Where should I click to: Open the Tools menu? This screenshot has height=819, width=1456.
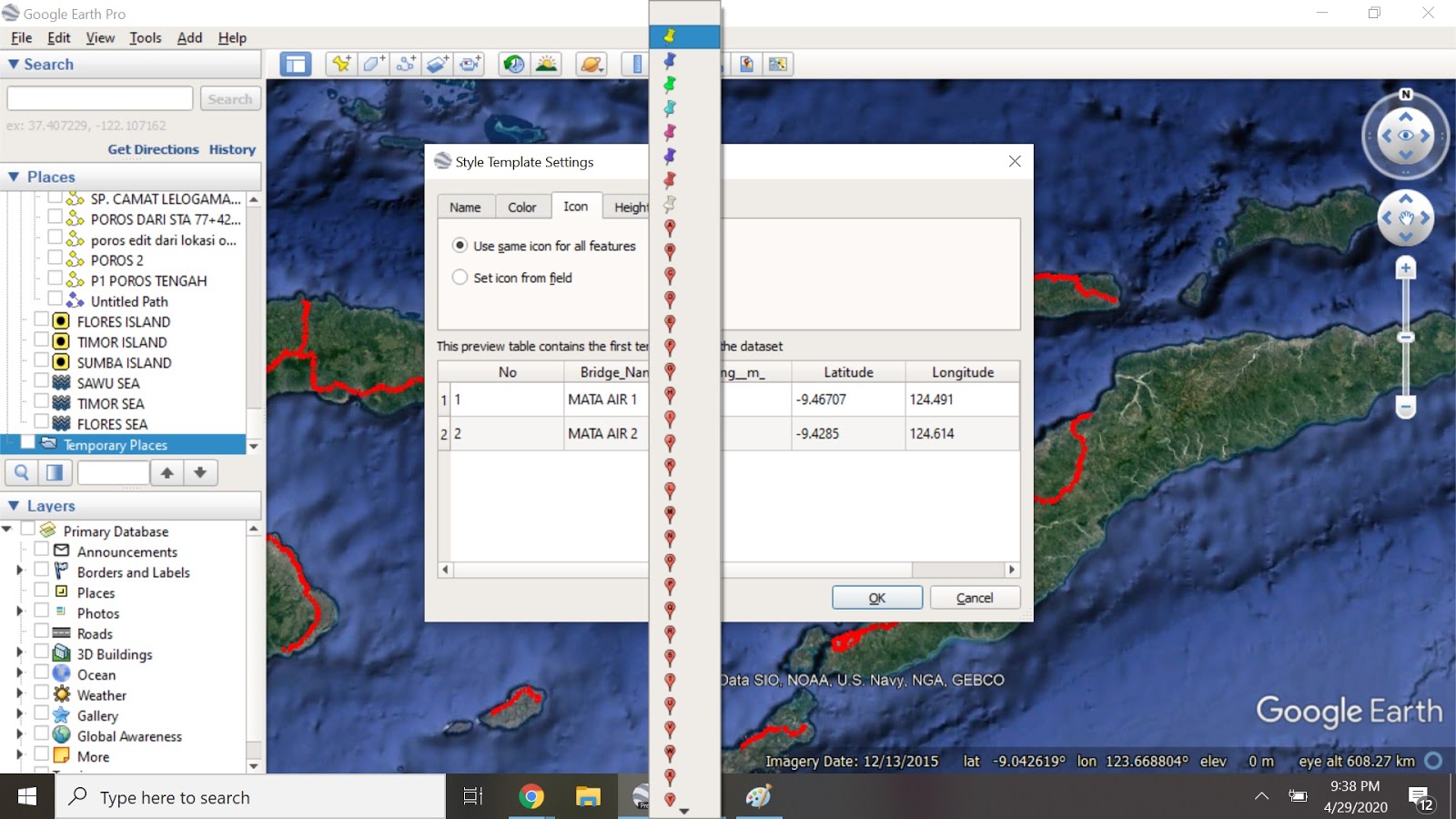145,37
